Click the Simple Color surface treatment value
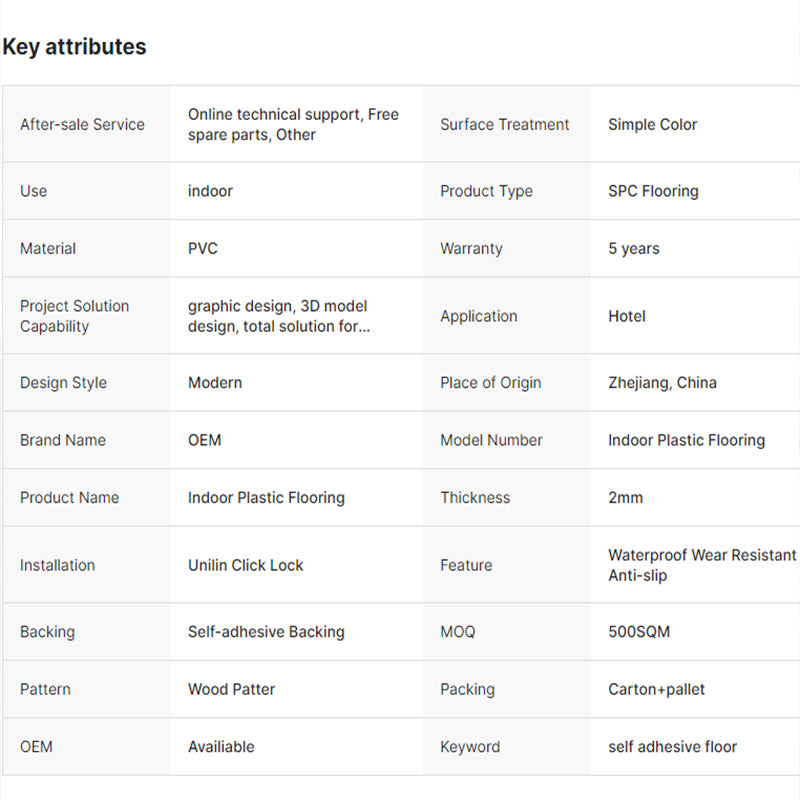 [x=652, y=125]
